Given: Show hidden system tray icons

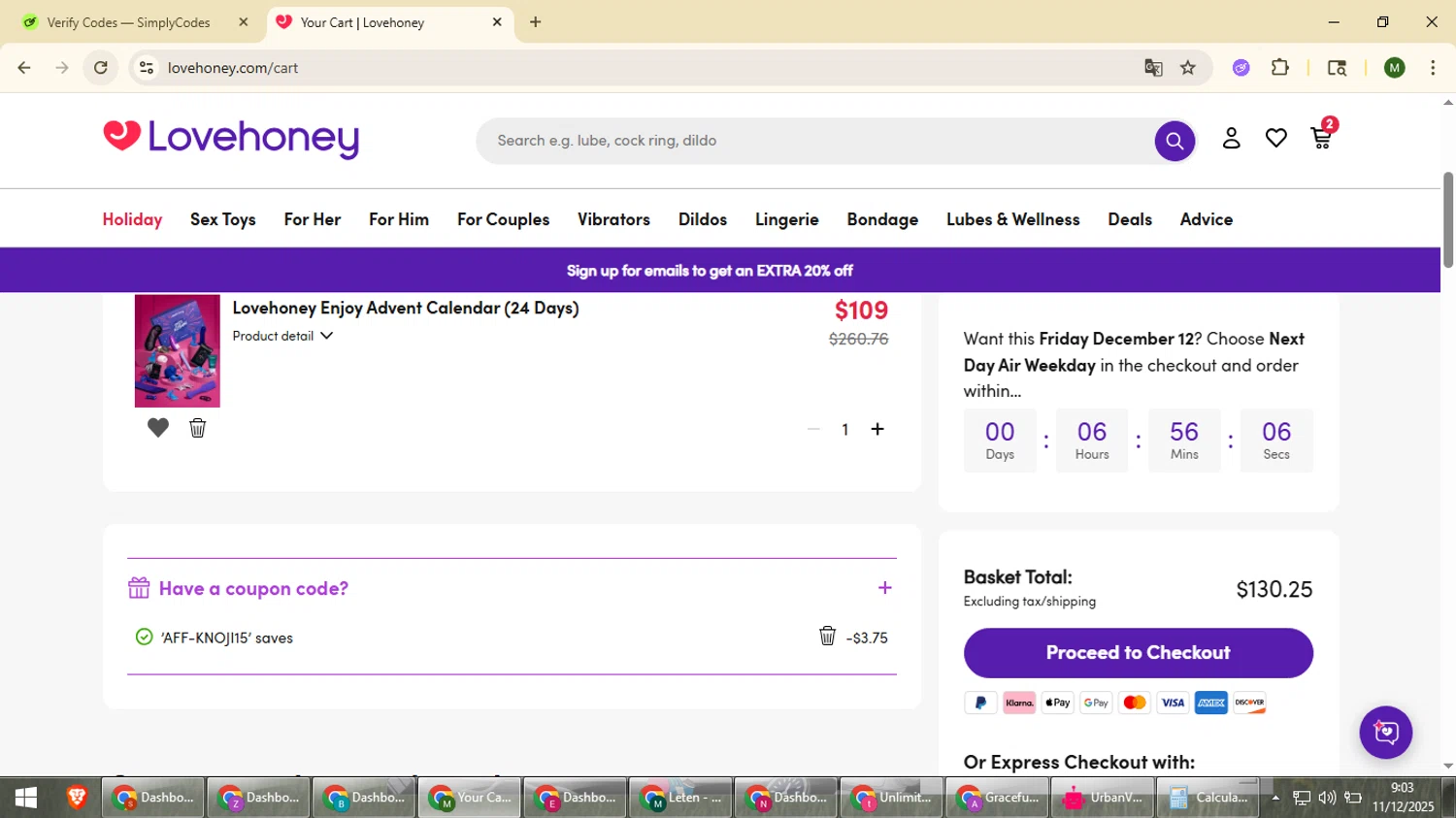Looking at the screenshot, I should [x=1275, y=798].
